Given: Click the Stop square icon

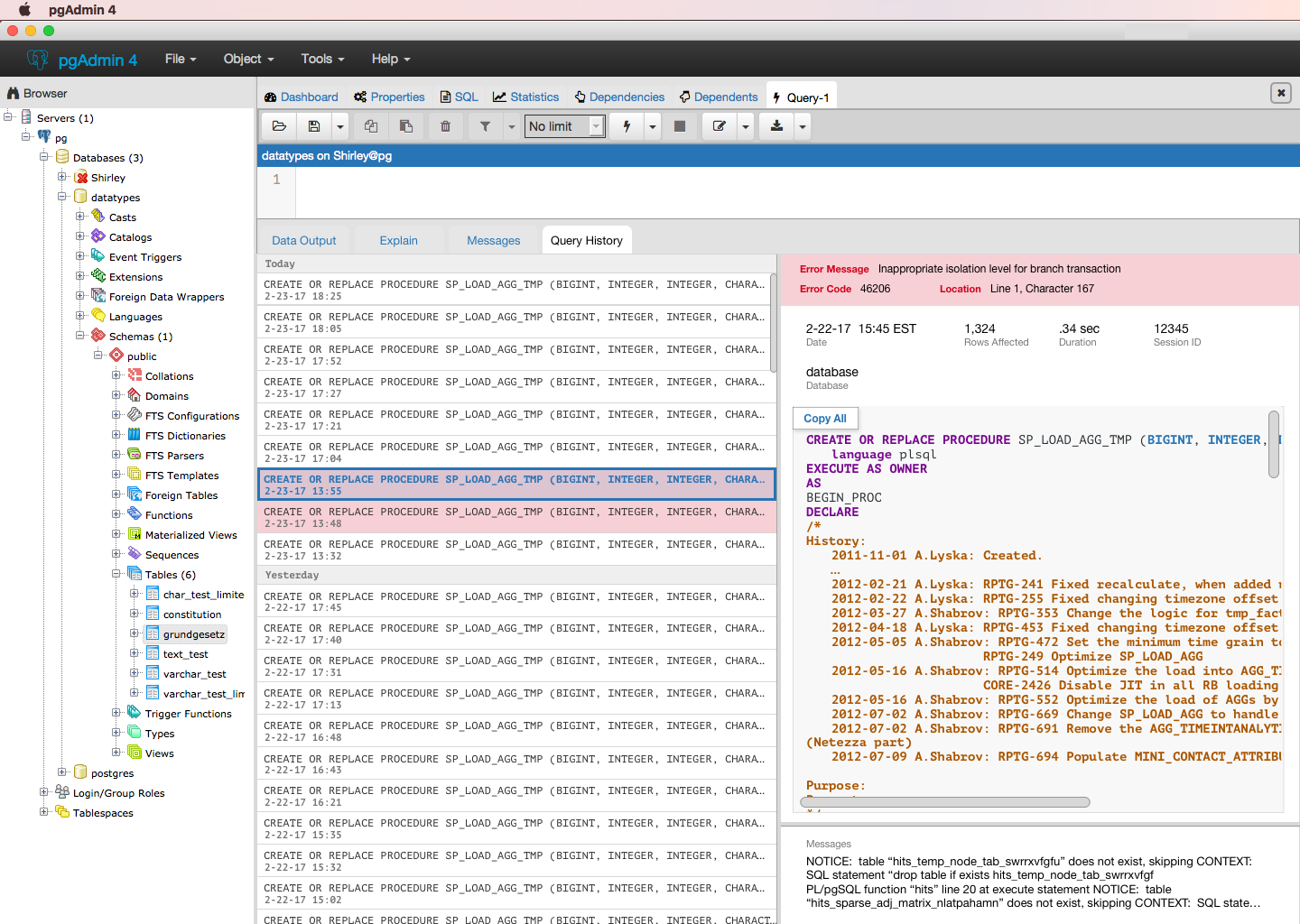Looking at the screenshot, I should 680,126.
